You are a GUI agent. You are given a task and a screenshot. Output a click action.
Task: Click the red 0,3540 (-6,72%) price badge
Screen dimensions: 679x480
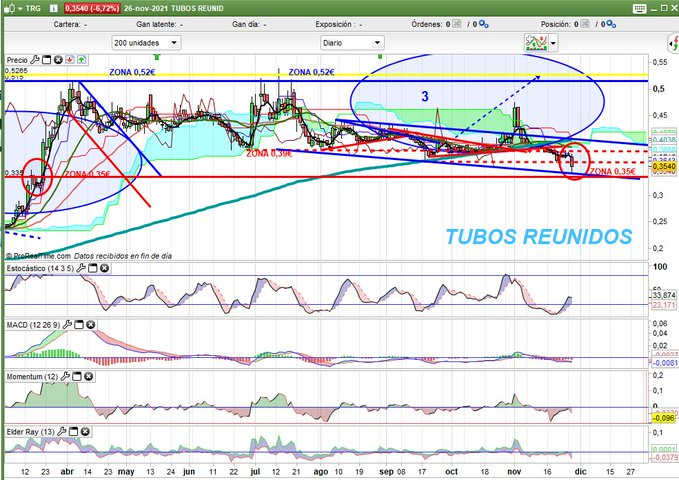pyautogui.click(x=92, y=8)
